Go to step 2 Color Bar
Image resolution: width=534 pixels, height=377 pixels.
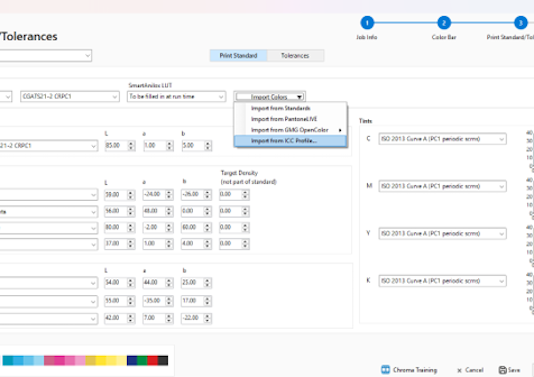click(x=444, y=23)
